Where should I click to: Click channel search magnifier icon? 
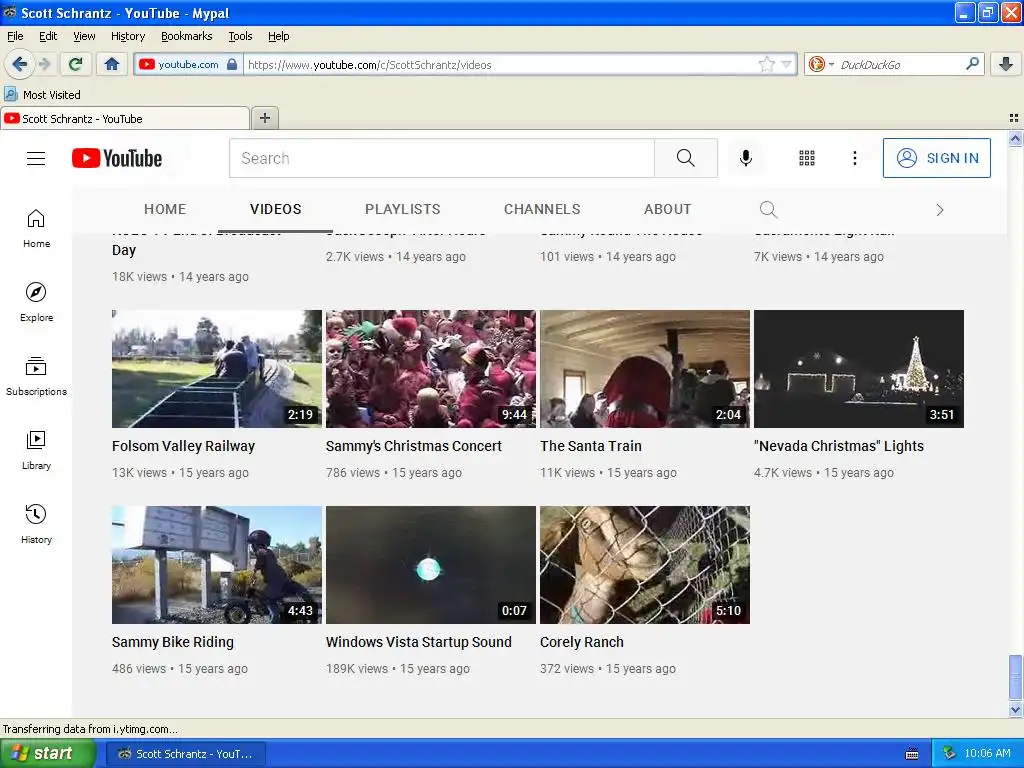(769, 210)
